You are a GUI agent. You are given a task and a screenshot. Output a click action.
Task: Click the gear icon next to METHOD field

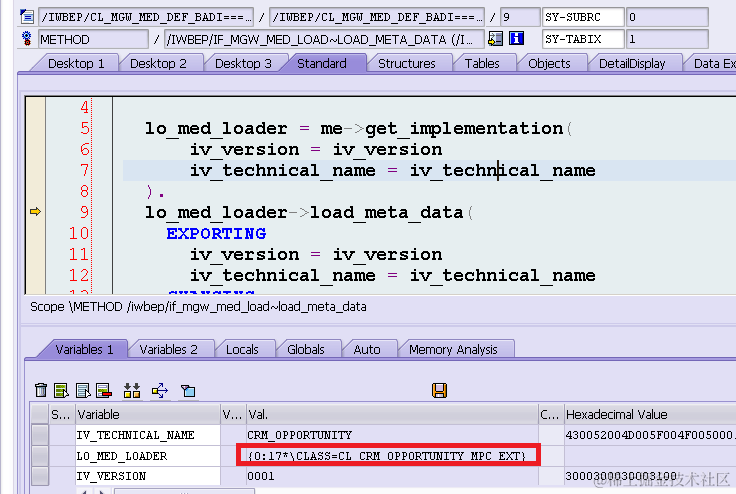tap(27, 39)
